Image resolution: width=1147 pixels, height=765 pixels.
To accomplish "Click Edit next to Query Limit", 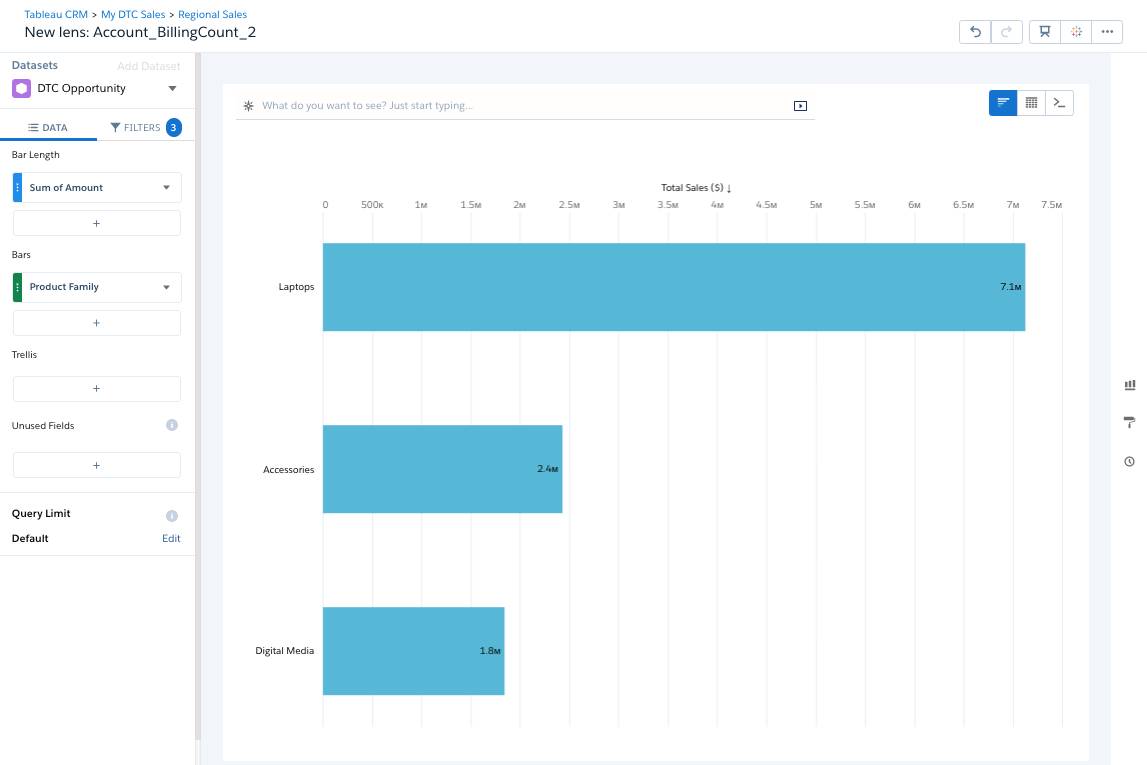I will click(171, 538).
